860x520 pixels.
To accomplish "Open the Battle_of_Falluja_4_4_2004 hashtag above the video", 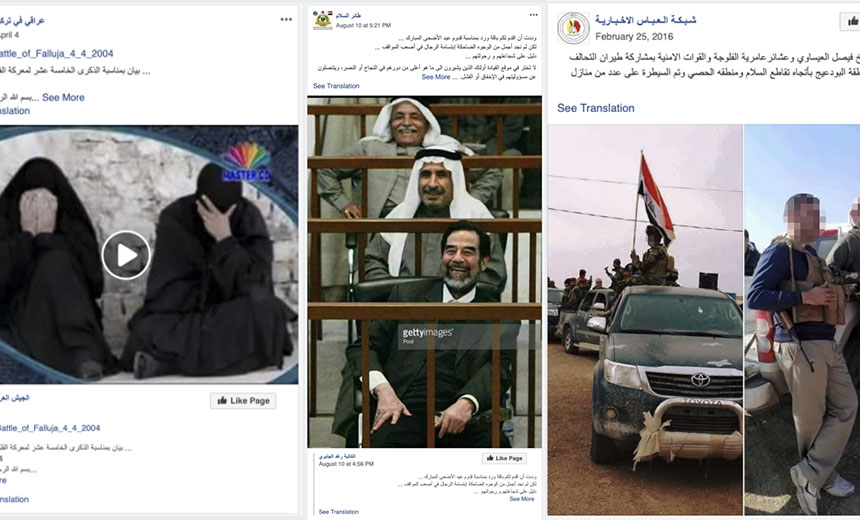I will (x=55, y=54).
